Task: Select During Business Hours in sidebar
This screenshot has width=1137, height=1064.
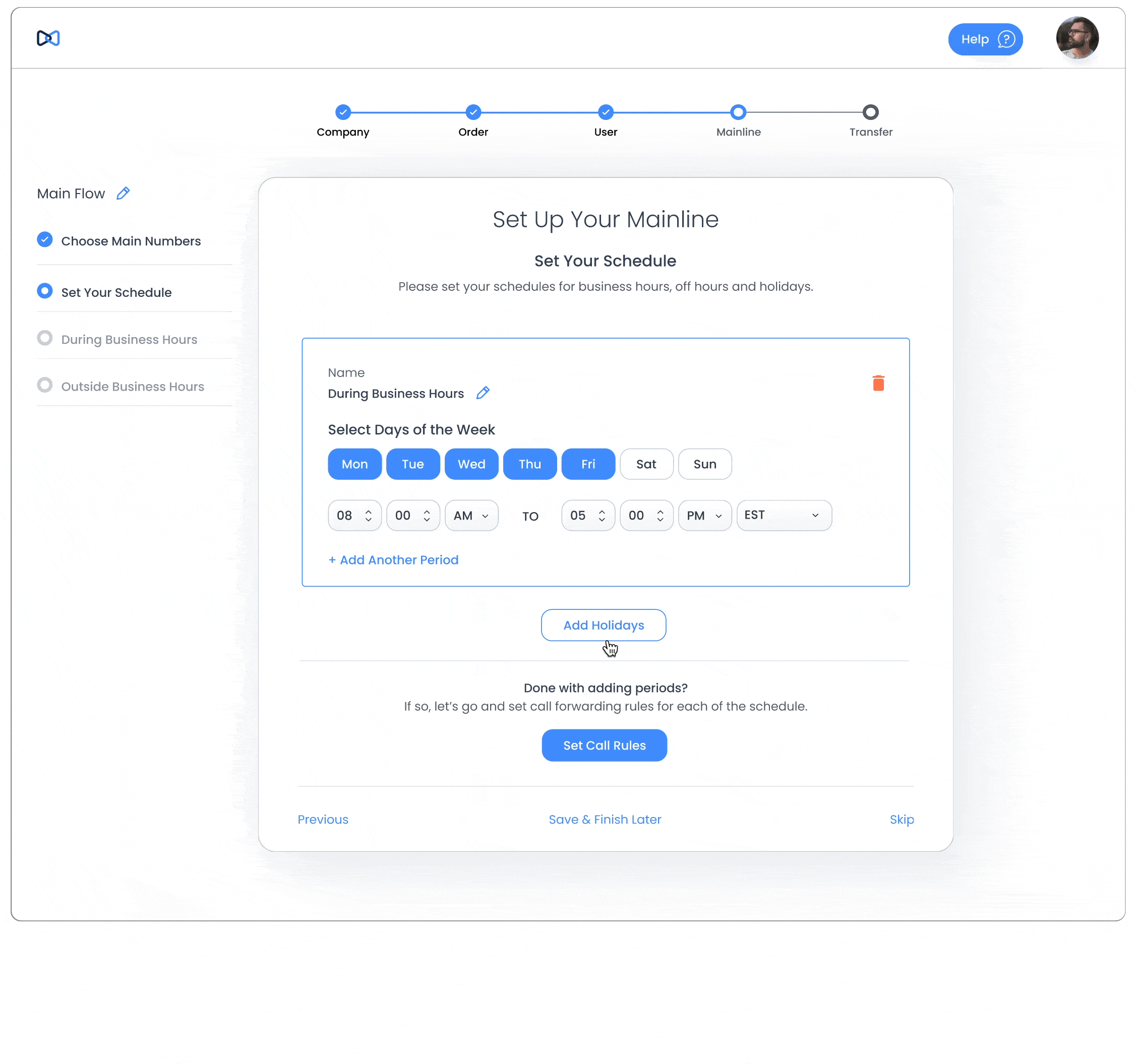Action: pos(129,340)
